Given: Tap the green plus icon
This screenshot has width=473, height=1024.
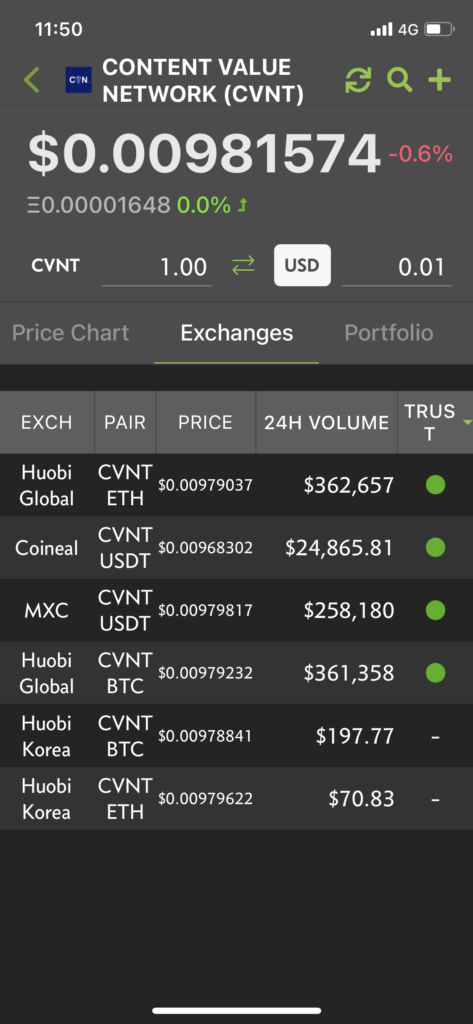Looking at the screenshot, I should 440,80.
